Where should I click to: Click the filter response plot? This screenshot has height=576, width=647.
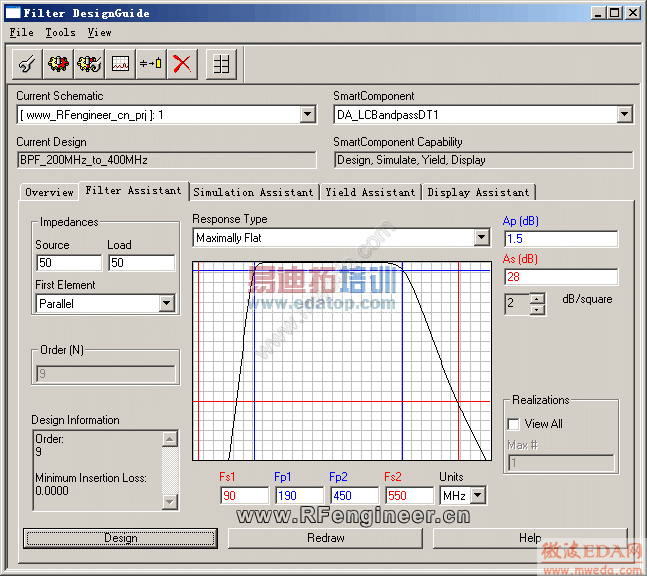[342, 361]
